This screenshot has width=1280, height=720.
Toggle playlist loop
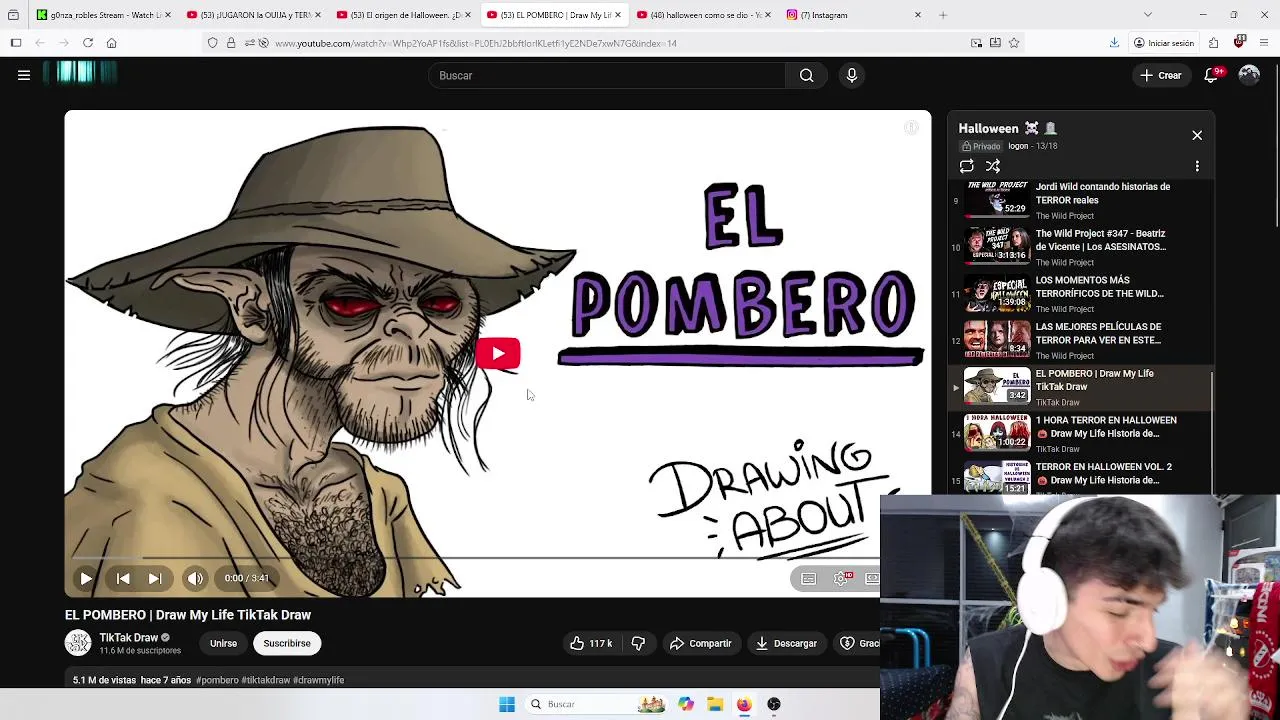[966, 166]
